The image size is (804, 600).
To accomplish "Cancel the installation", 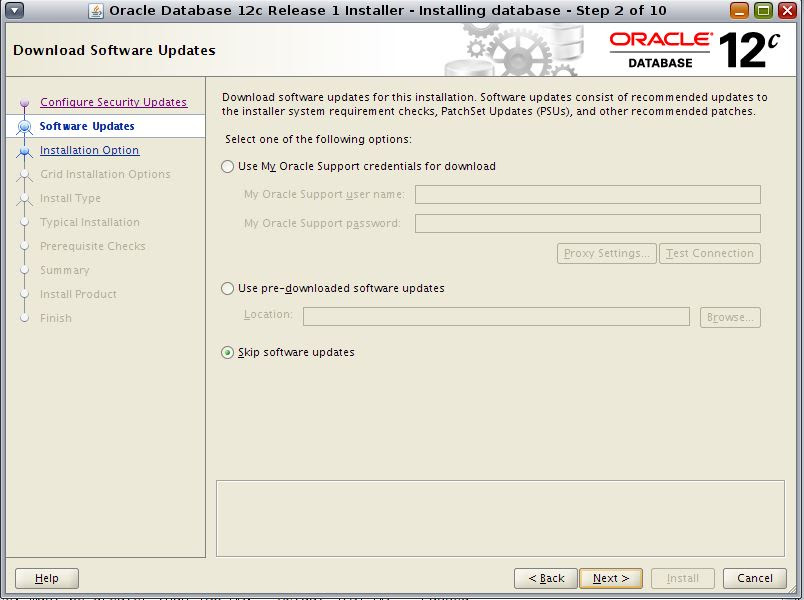I will coord(755,578).
